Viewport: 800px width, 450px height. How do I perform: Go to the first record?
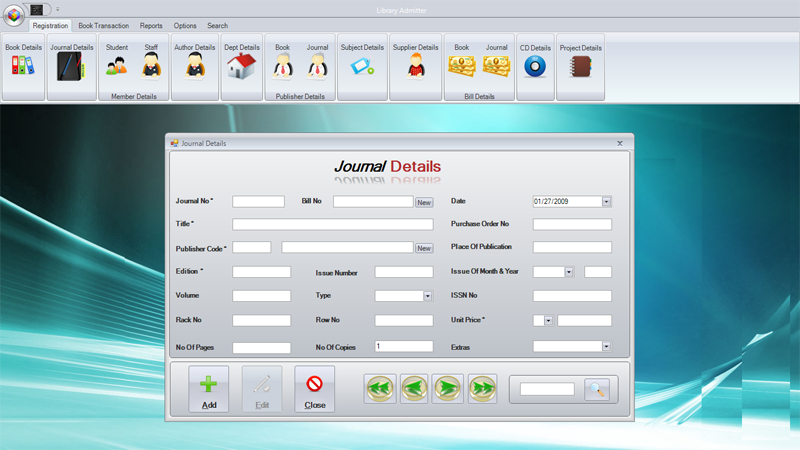click(x=380, y=389)
